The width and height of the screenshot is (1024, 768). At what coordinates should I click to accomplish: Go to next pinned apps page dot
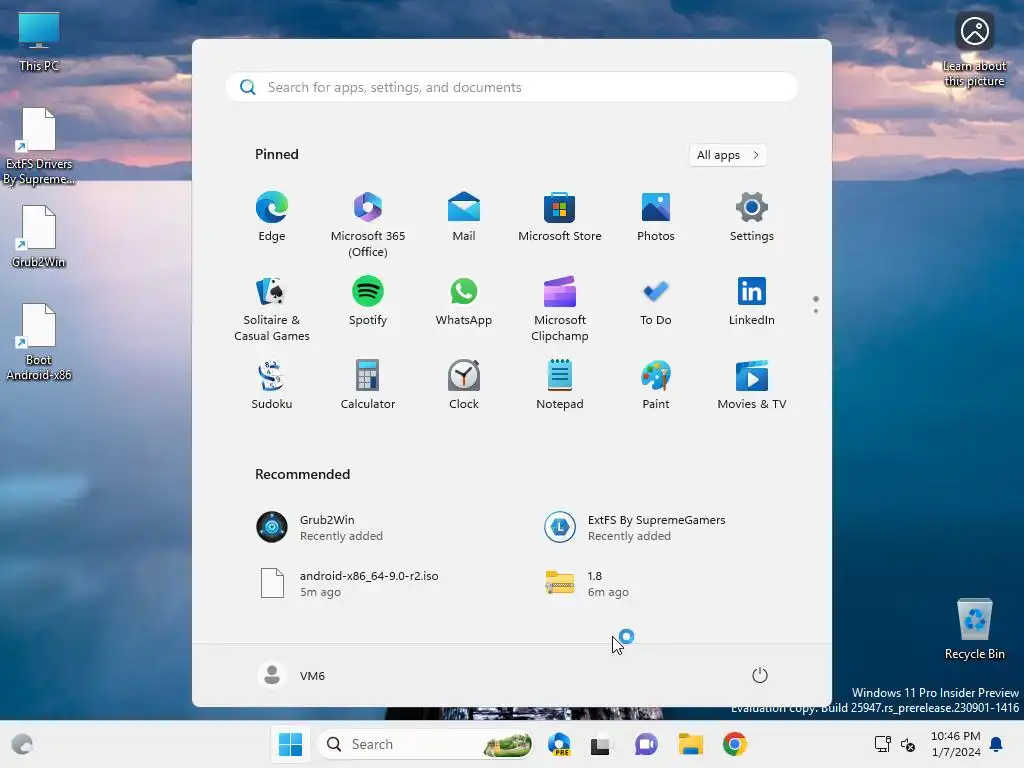tap(816, 311)
